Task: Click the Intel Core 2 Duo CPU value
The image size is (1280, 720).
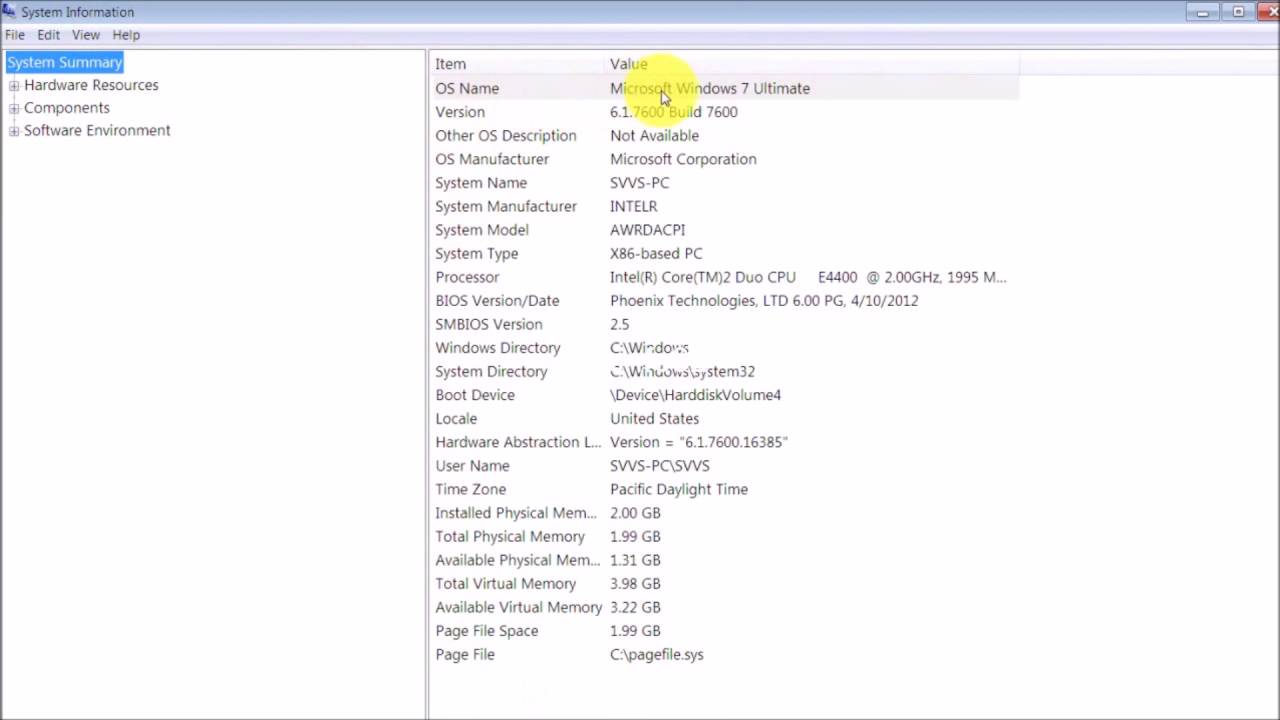Action: 808,277
